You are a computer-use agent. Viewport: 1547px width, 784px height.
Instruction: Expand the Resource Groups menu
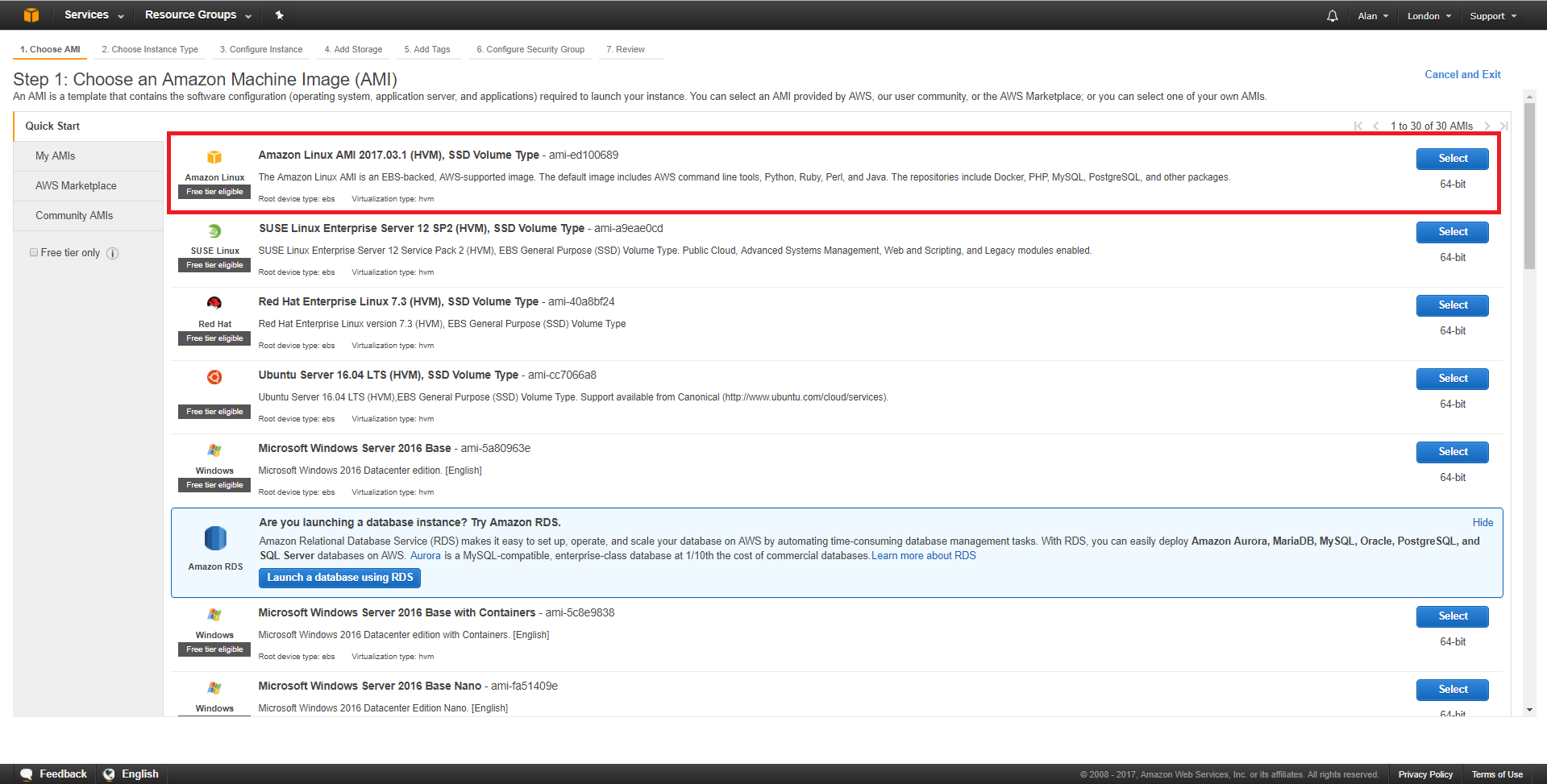tap(198, 15)
